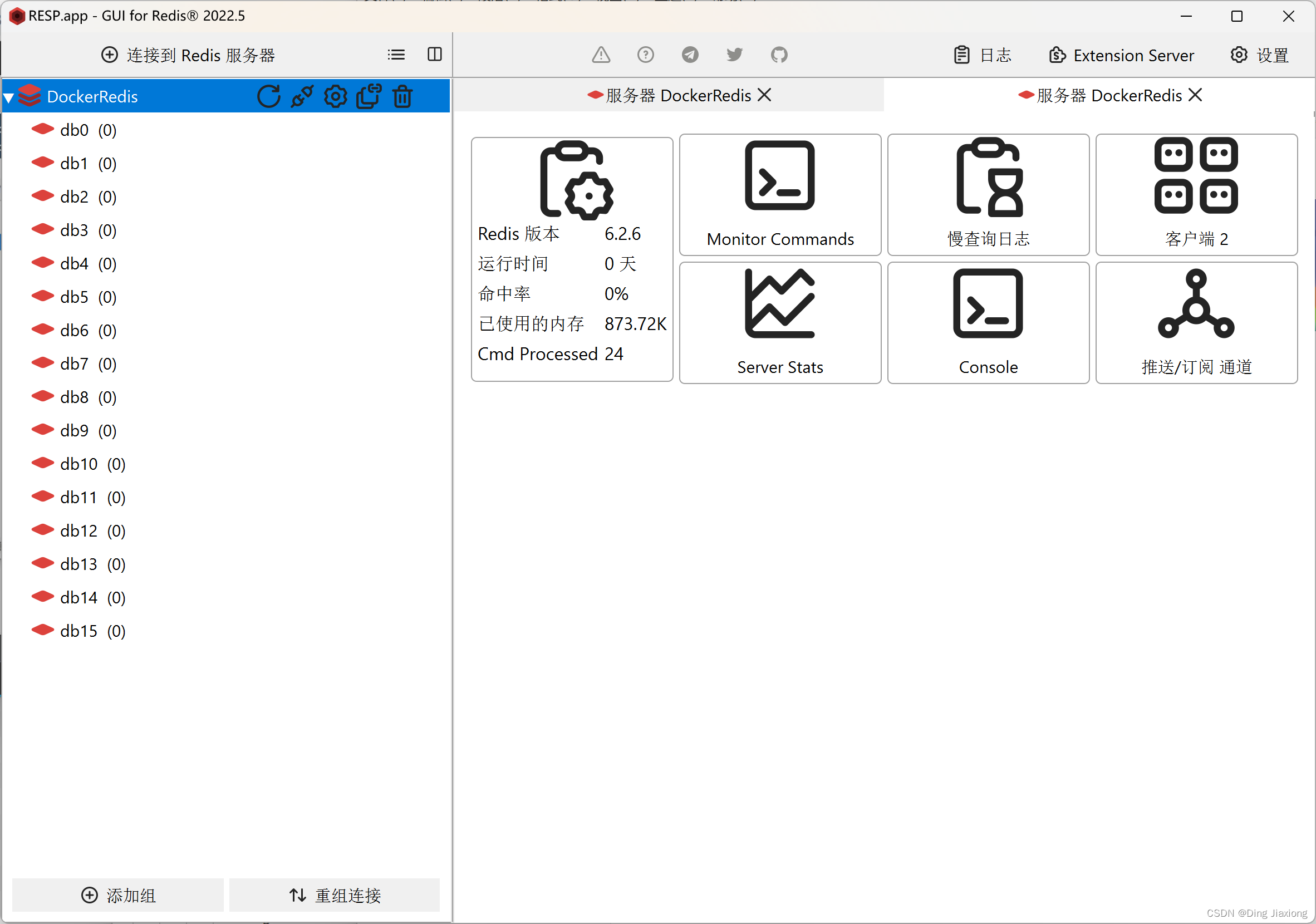
Task: Select database db11
Action: tap(226, 497)
